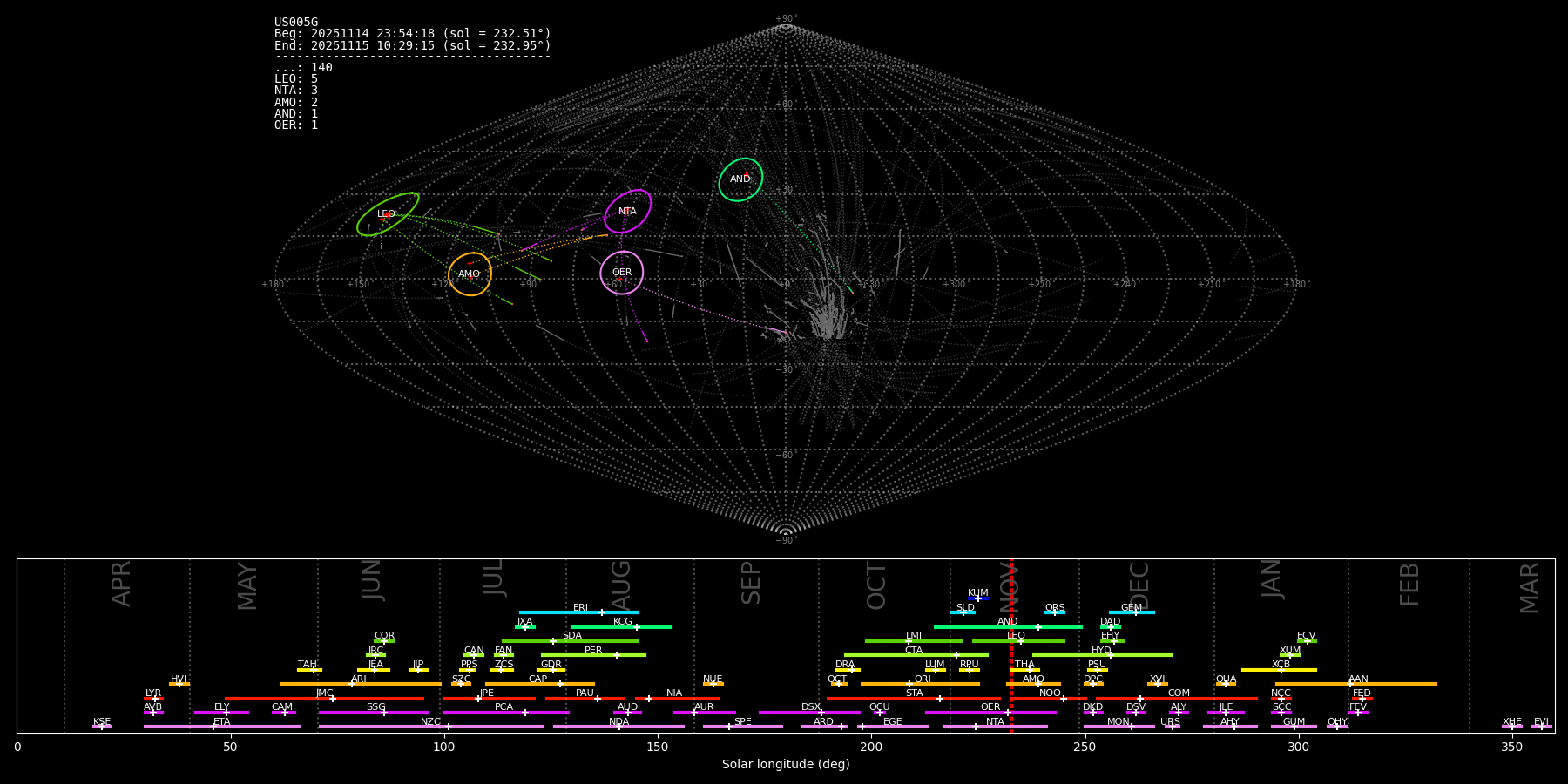Viewport: 1568px width, 784px height.
Task: Click the CAP shower label in timeline
Action: tap(538, 679)
